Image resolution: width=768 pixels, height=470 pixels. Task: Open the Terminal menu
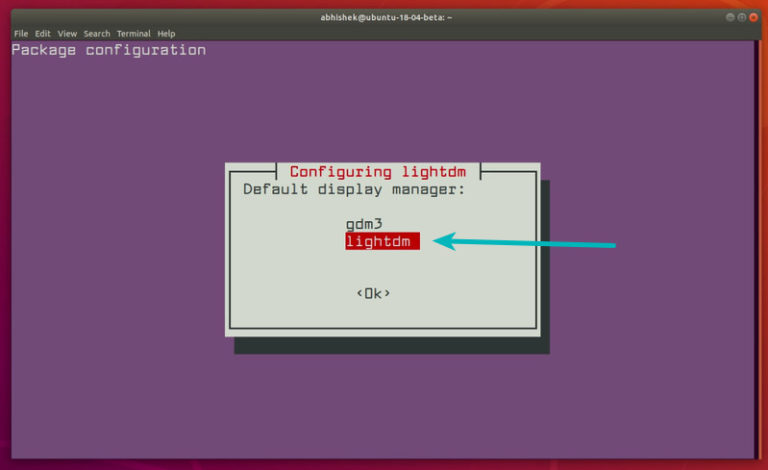coord(133,33)
